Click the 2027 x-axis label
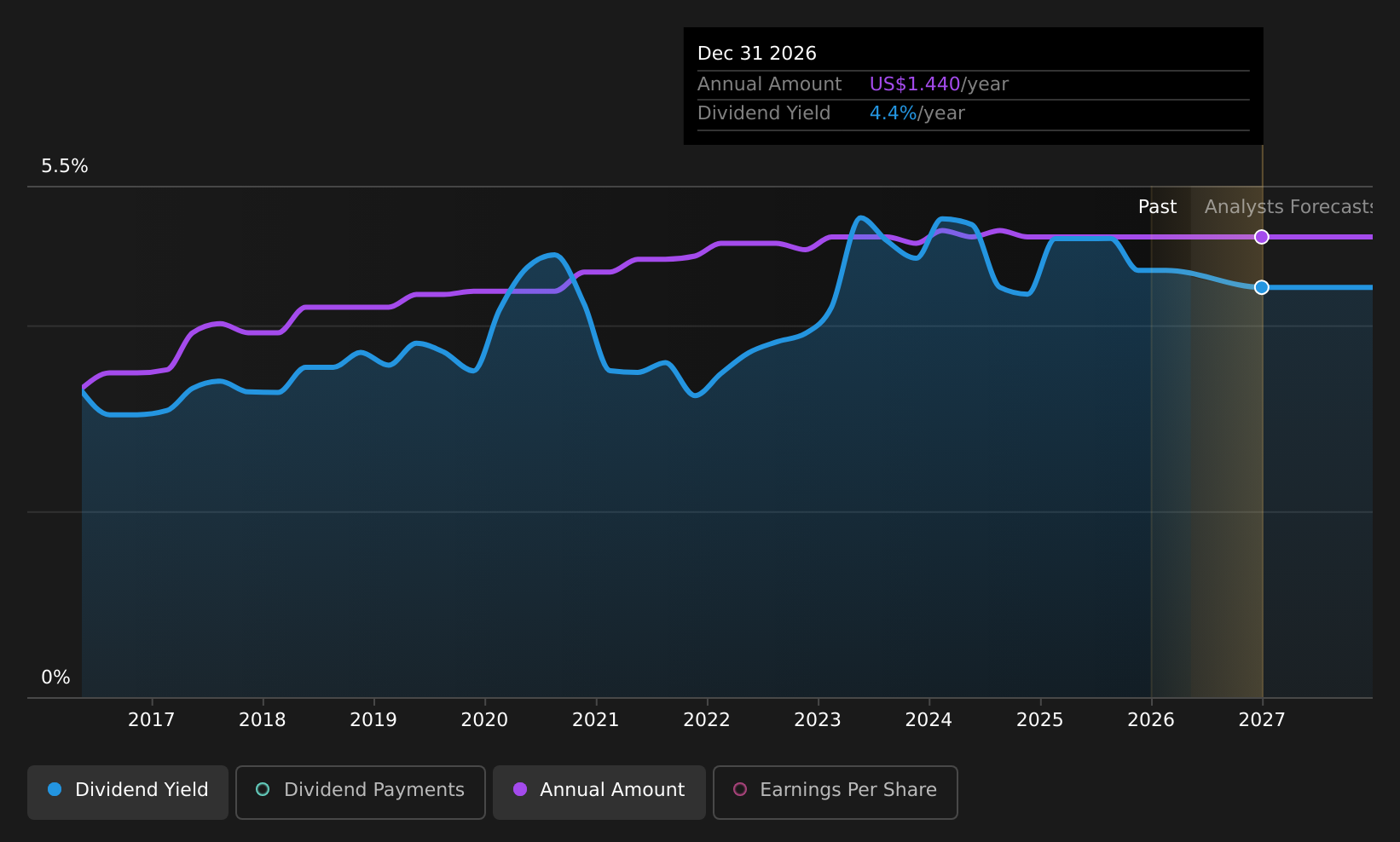Image resolution: width=1400 pixels, height=842 pixels. click(x=1262, y=720)
